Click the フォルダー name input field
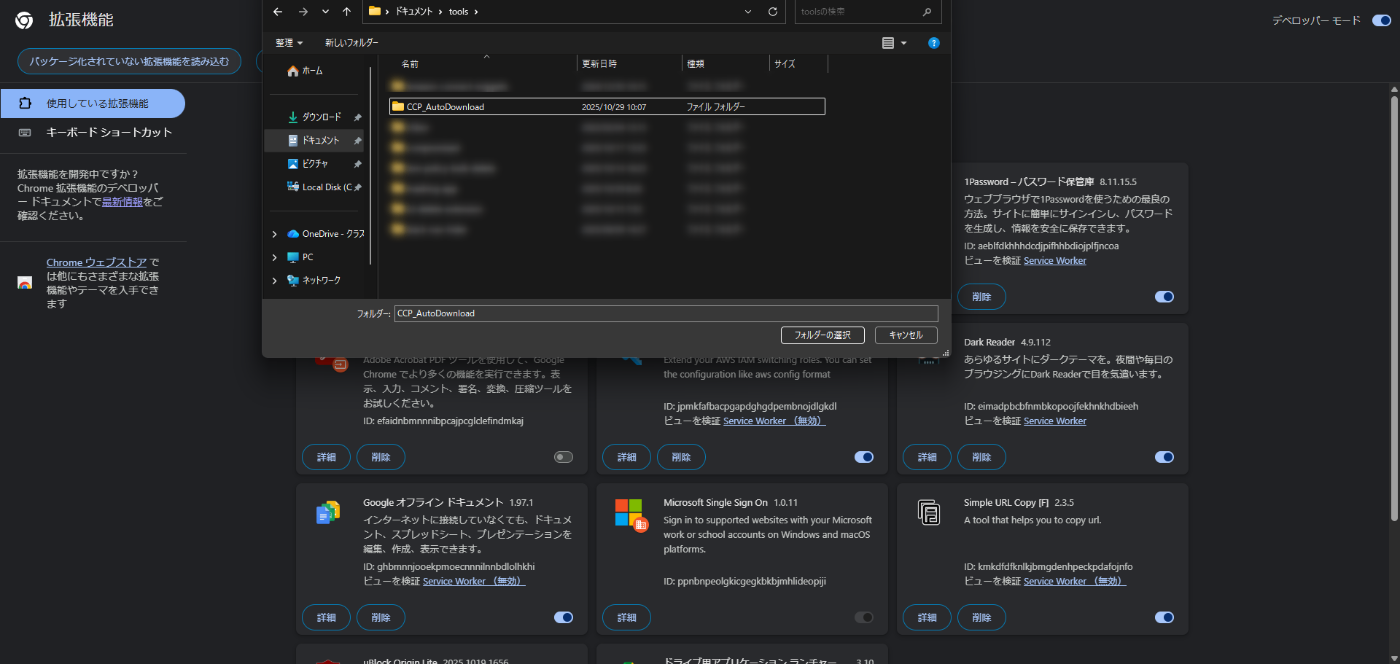The image size is (1400, 664). click(x=666, y=313)
